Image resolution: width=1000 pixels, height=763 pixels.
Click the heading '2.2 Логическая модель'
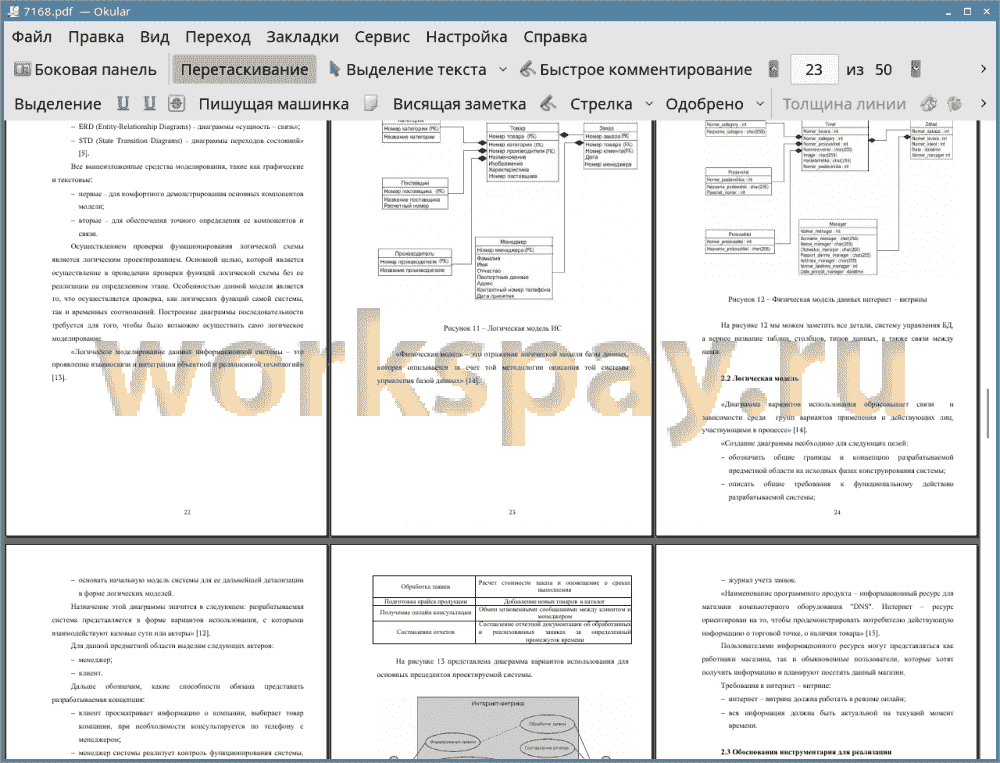(759, 378)
